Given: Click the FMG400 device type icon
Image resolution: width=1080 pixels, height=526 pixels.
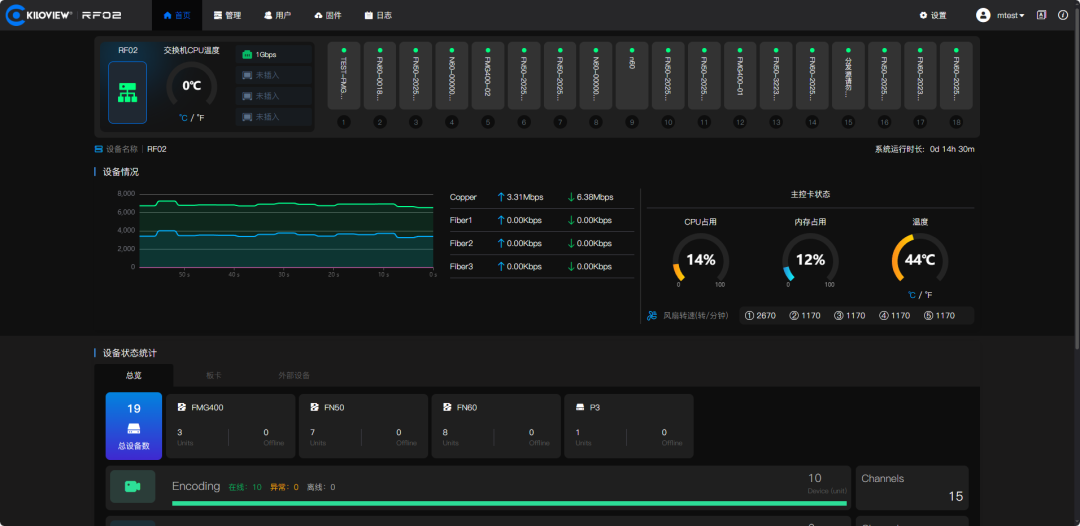Looking at the screenshot, I should [182, 408].
